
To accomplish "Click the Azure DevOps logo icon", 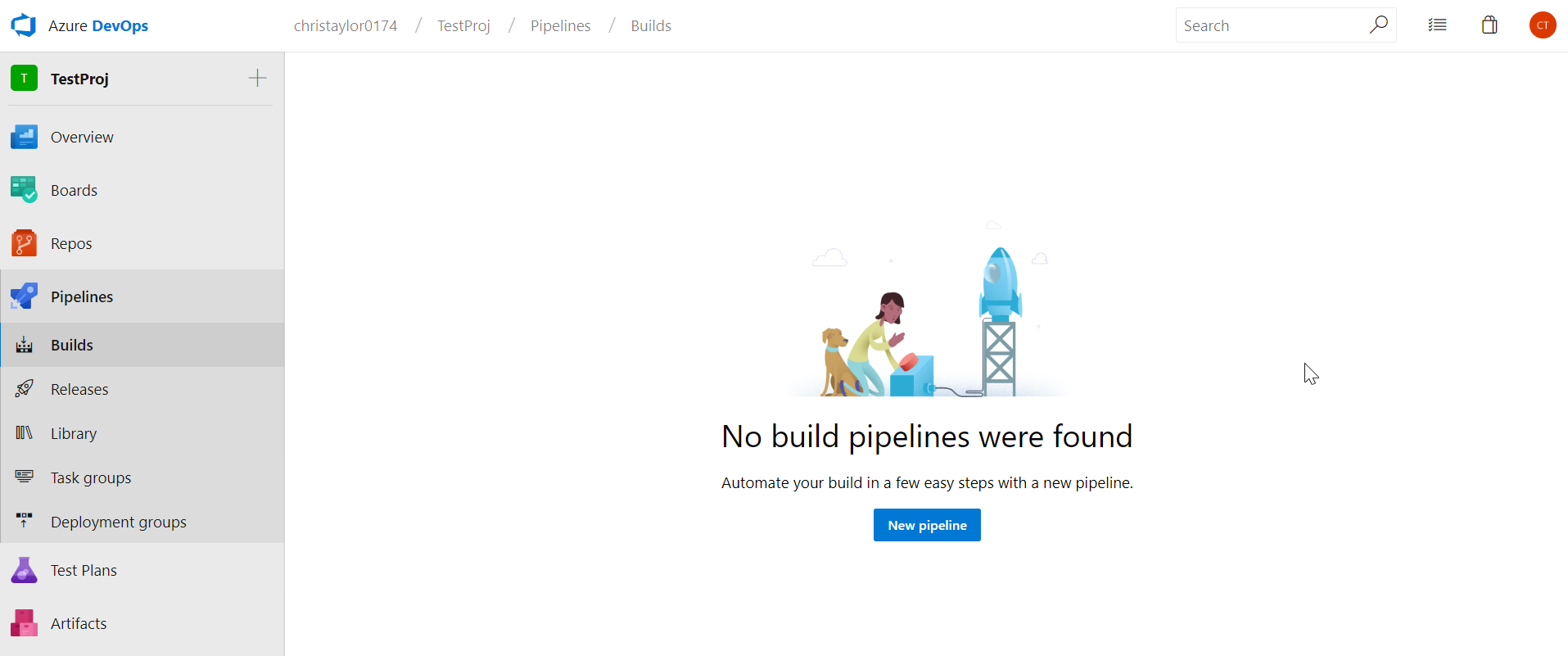I will (24, 25).
